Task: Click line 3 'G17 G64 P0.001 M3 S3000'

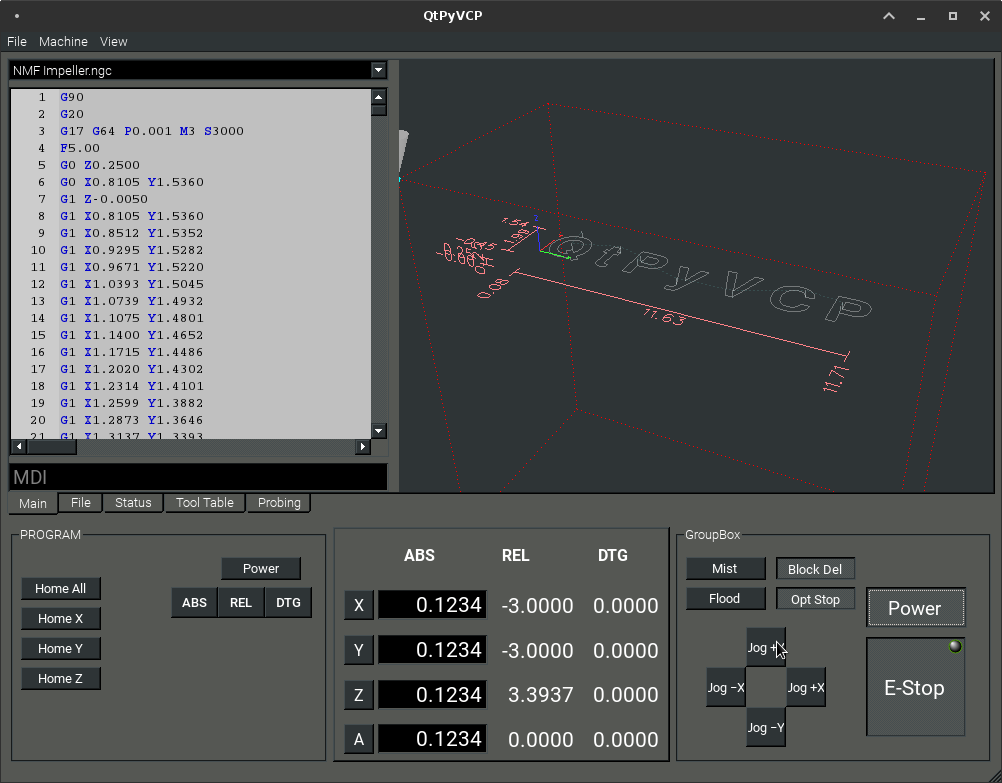Action: click(x=152, y=131)
